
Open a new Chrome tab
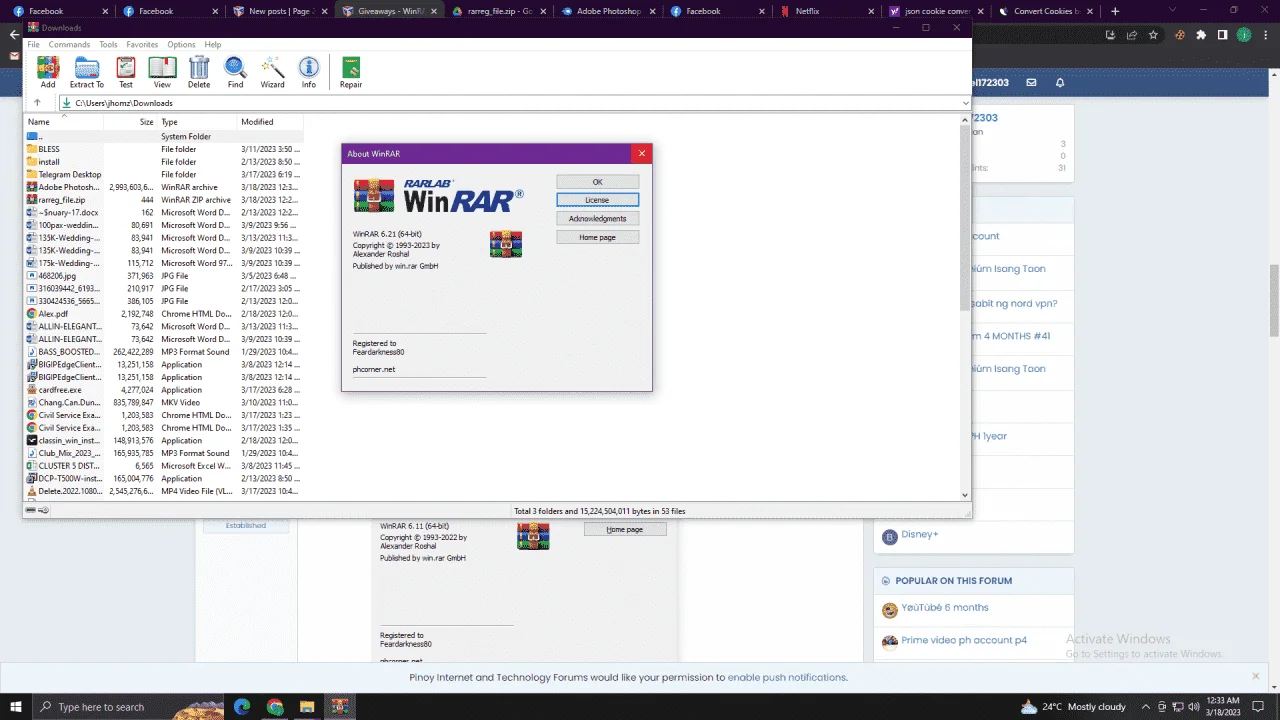1115,11
